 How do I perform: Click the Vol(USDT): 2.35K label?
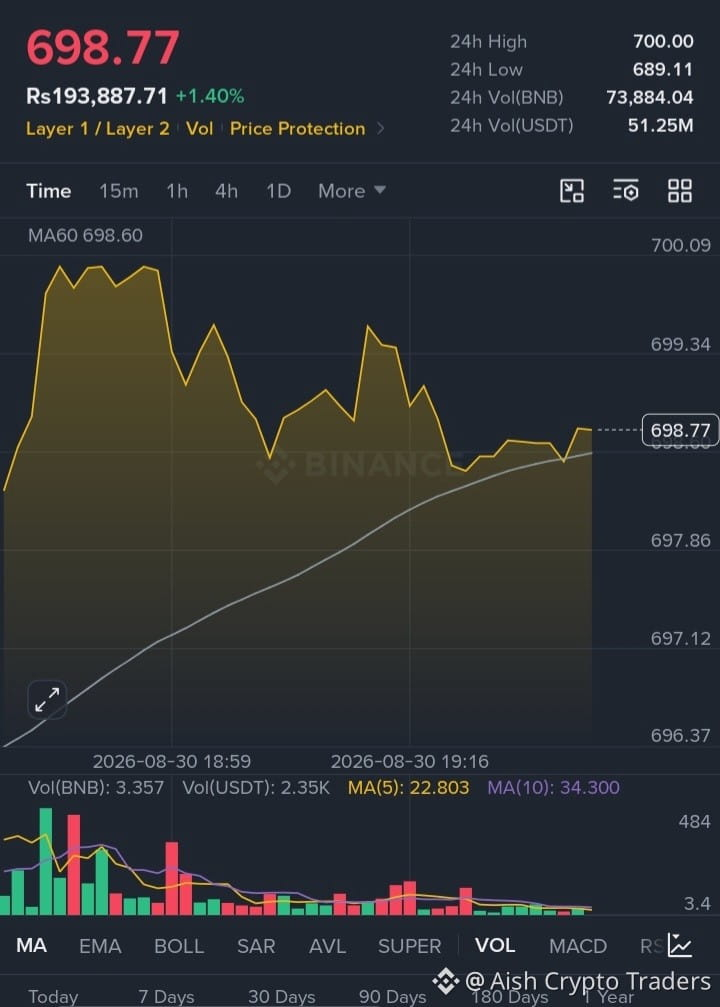coord(256,787)
